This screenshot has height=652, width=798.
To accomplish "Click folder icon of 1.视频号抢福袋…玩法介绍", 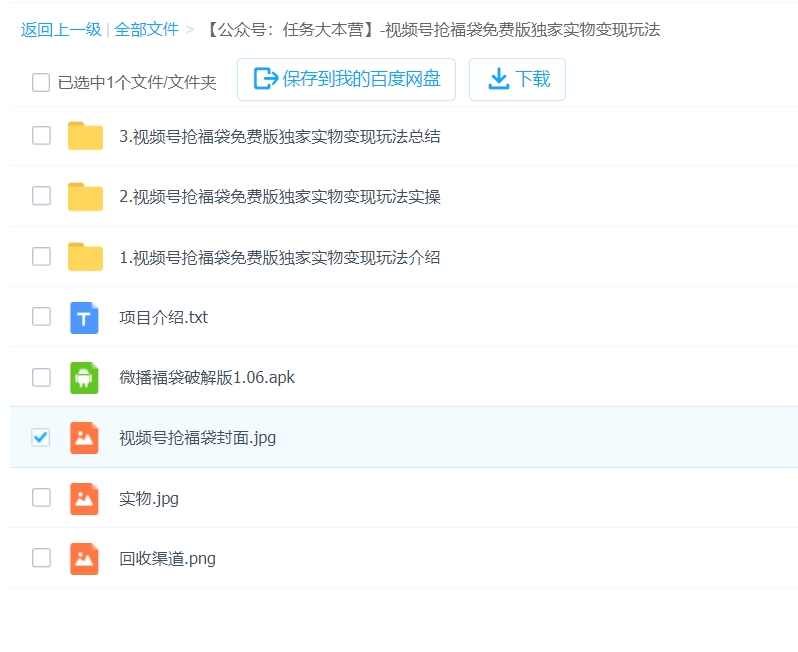I will [x=86, y=257].
